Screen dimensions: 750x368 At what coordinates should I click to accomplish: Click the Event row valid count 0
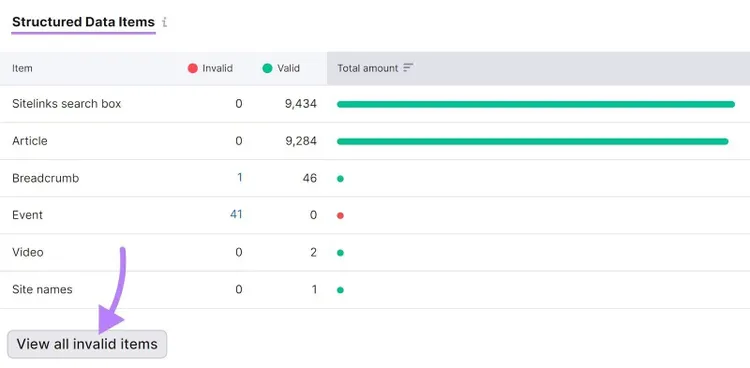[x=313, y=215]
